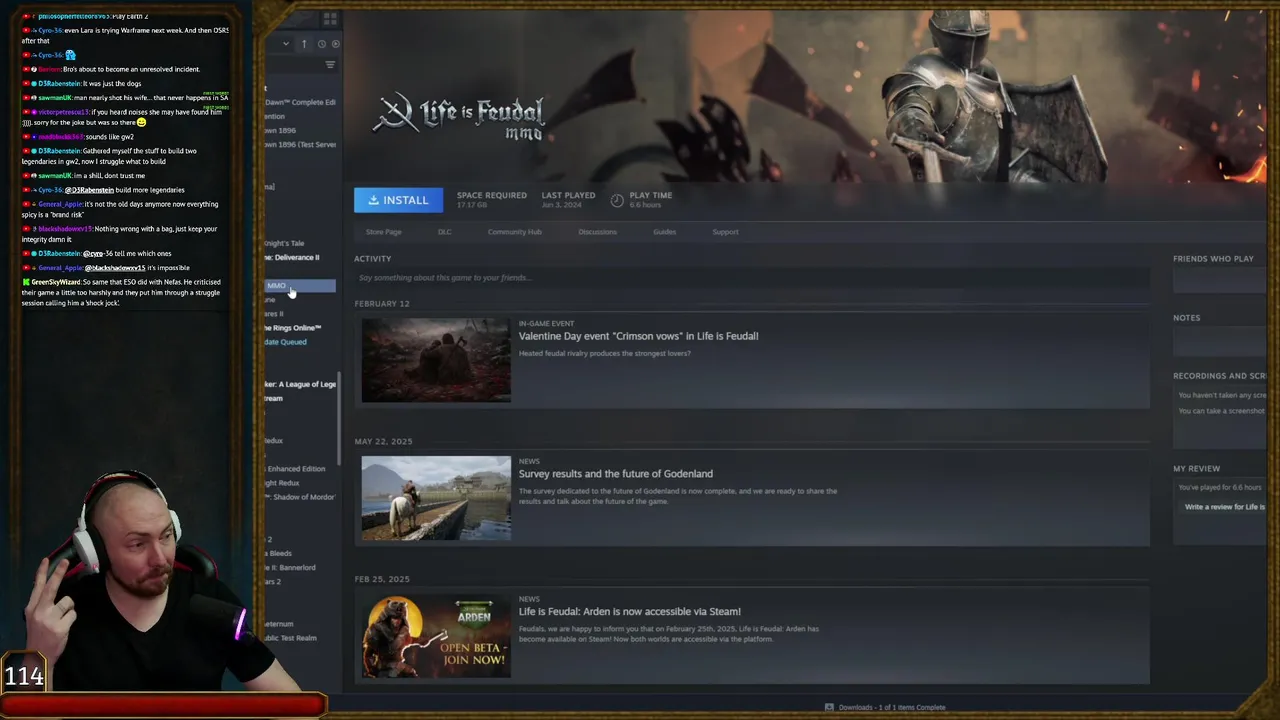This screenshot has width=1280, height=720.
Task: Click the Friends Who Play panel box
Action: click(x=1219, y=281)
